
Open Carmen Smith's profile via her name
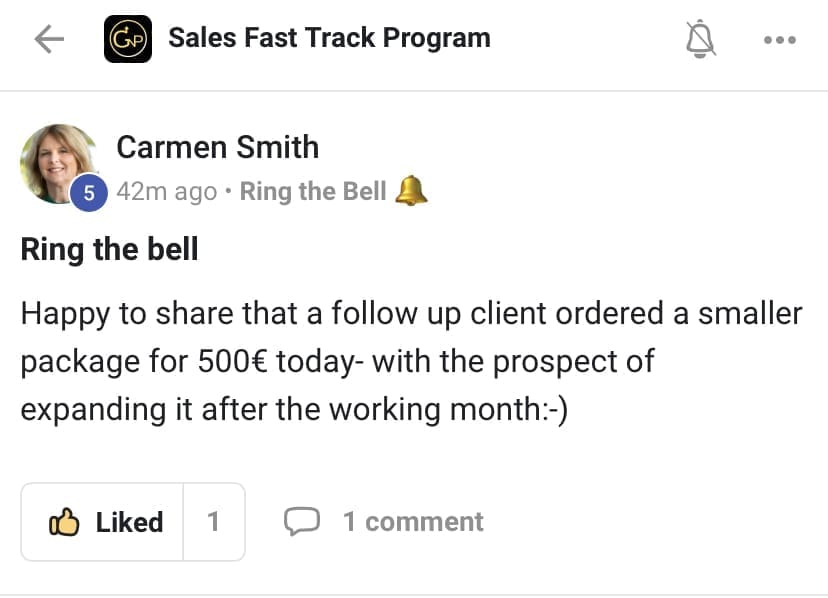pos(217,147)
